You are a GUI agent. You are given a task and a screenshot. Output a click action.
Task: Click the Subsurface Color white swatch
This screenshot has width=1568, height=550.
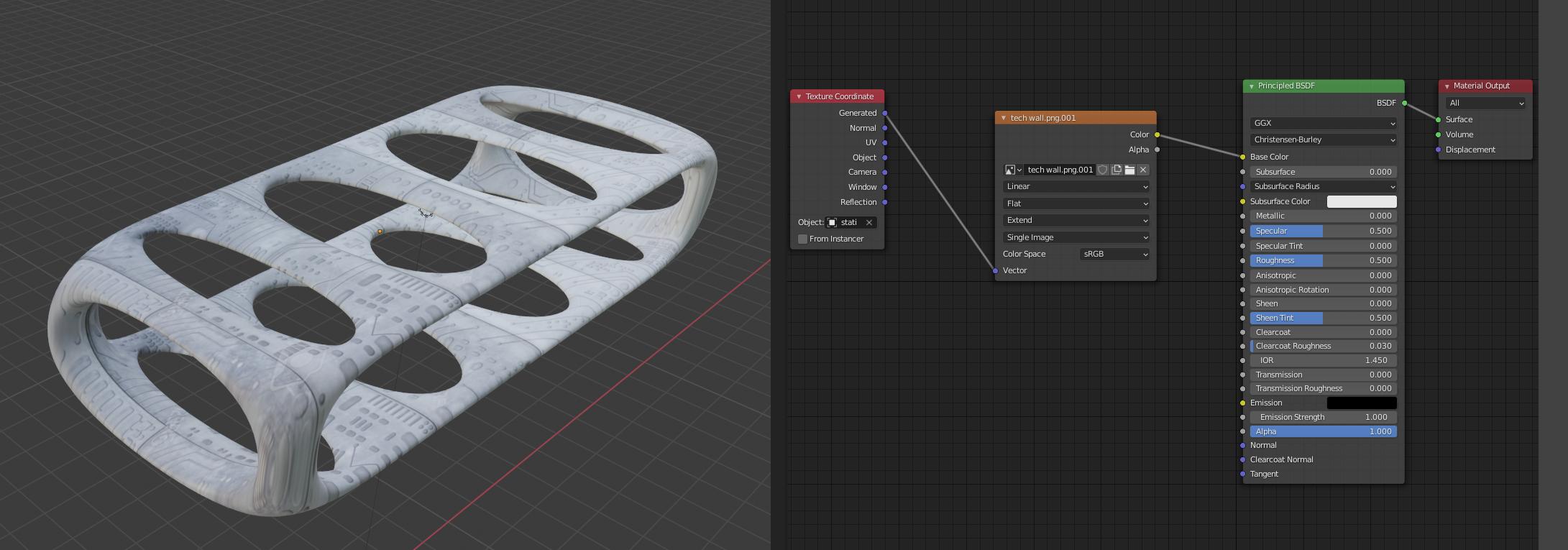[x=1362, y=201]
